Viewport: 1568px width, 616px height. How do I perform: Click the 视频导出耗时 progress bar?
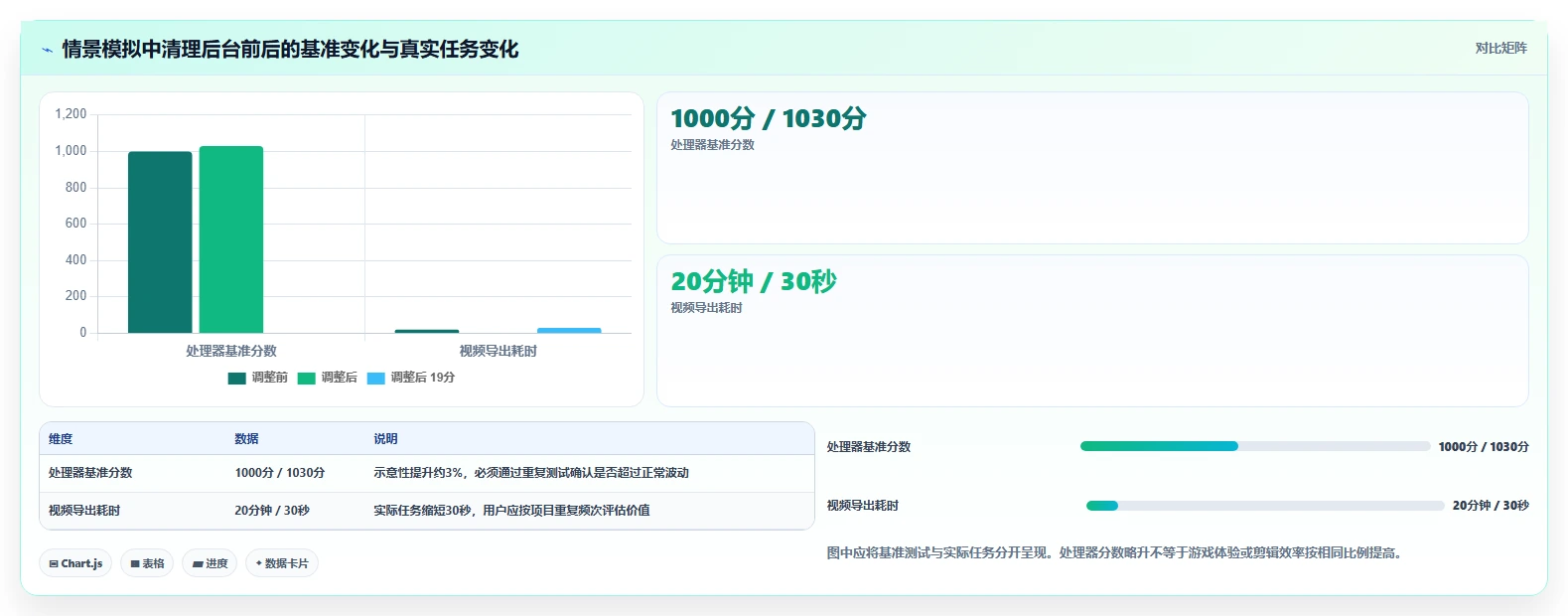[1265, 506]
